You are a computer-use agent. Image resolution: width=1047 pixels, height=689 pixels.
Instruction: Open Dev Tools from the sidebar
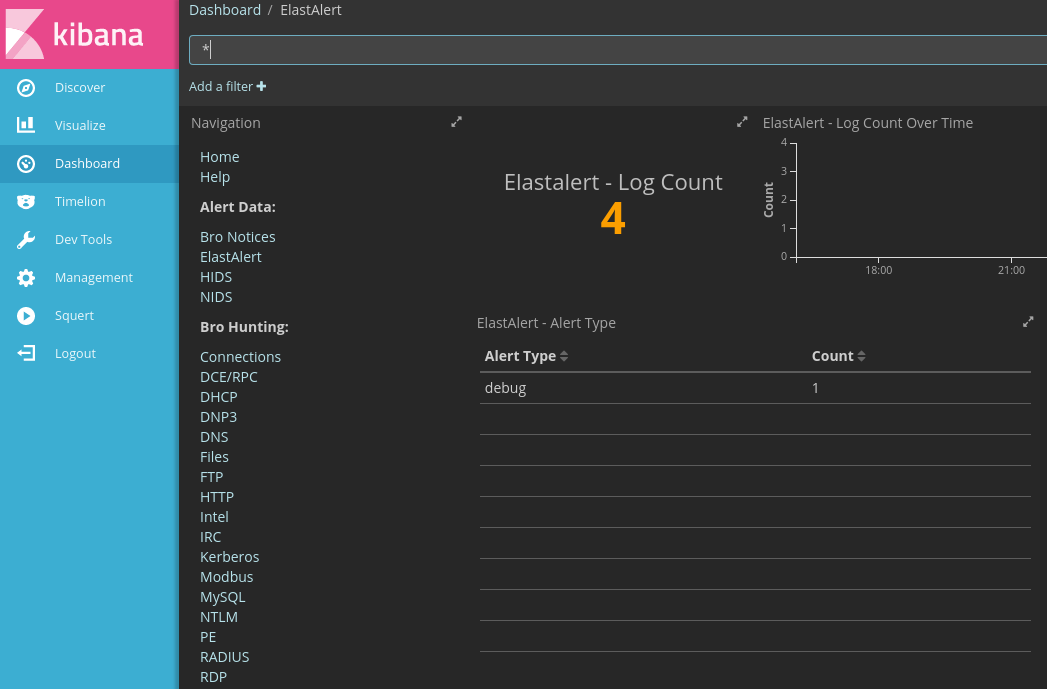(x=89, y=240)
